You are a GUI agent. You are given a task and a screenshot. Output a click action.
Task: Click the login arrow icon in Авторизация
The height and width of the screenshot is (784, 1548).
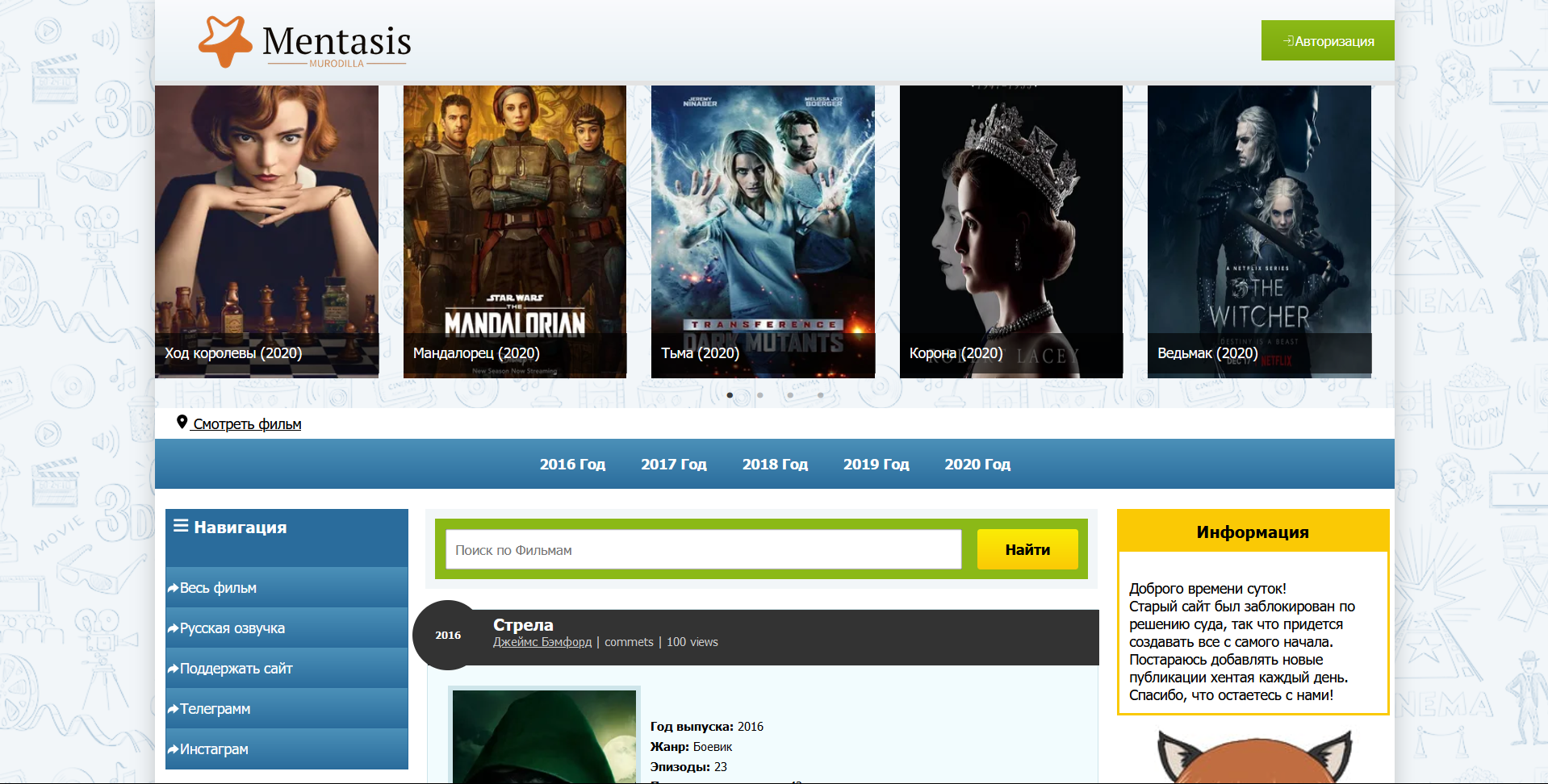click(1288, 40)
